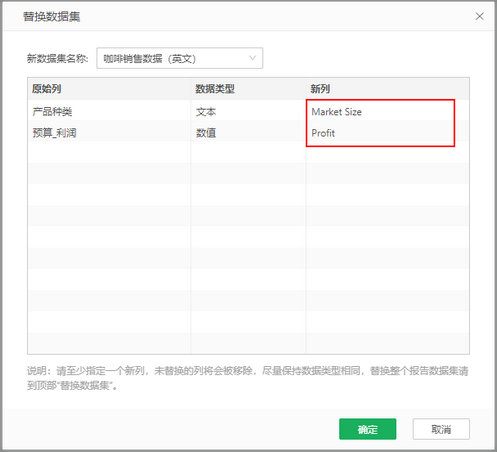Click the 原始列 column header
Viewport: 497px width, 452px height.
click(x=109, y=89)
